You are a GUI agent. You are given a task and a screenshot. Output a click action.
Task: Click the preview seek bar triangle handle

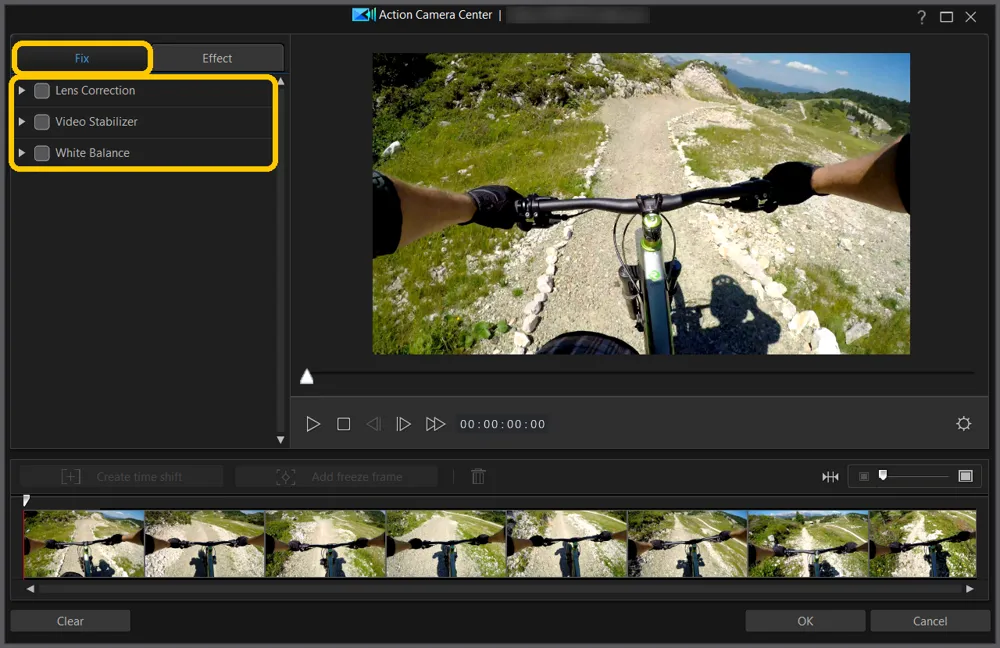307,377
